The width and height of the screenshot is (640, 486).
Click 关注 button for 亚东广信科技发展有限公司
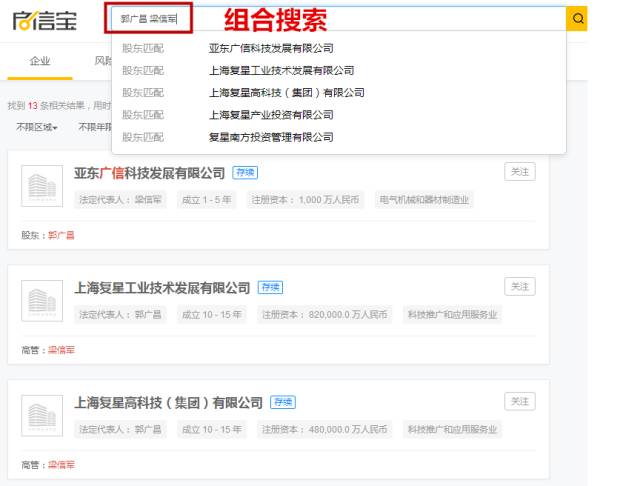pyautogui.click(x=520, y=172)
